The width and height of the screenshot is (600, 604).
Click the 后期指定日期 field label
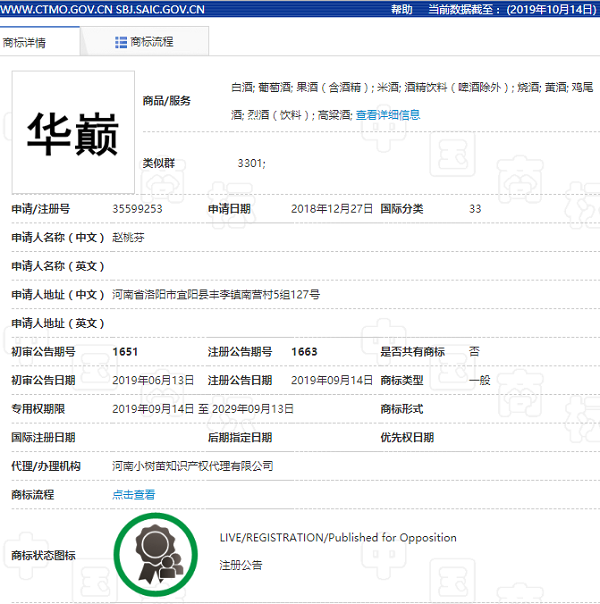click(x=240, y=437)
